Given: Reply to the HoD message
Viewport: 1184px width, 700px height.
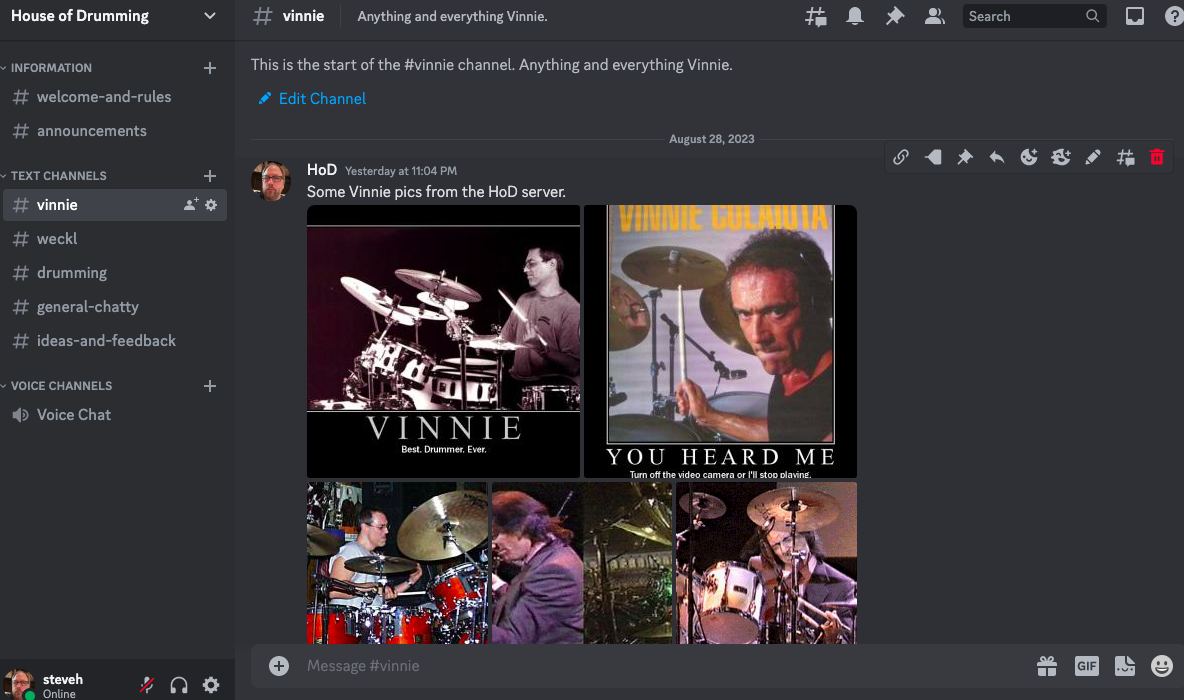Looking at the screenshot, I should click(x=997, y=157).
